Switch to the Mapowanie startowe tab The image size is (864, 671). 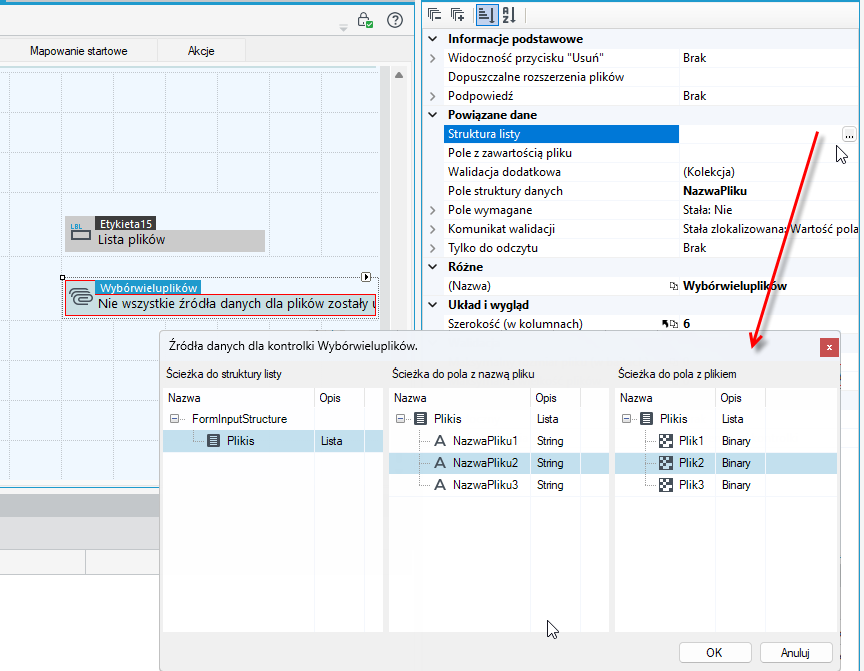[x=78, y=51]
